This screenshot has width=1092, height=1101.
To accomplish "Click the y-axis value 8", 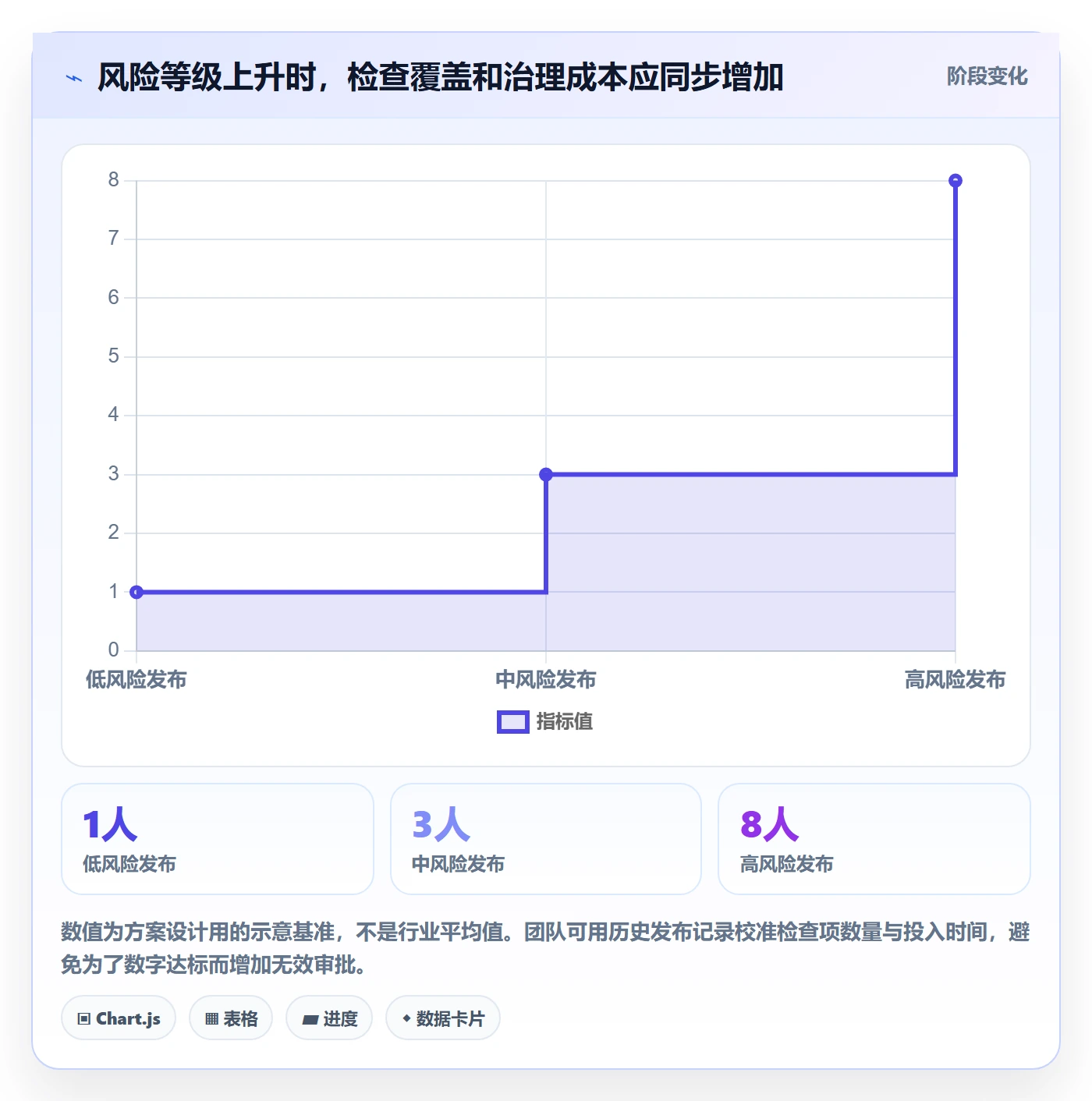I will tap(114, 180).
